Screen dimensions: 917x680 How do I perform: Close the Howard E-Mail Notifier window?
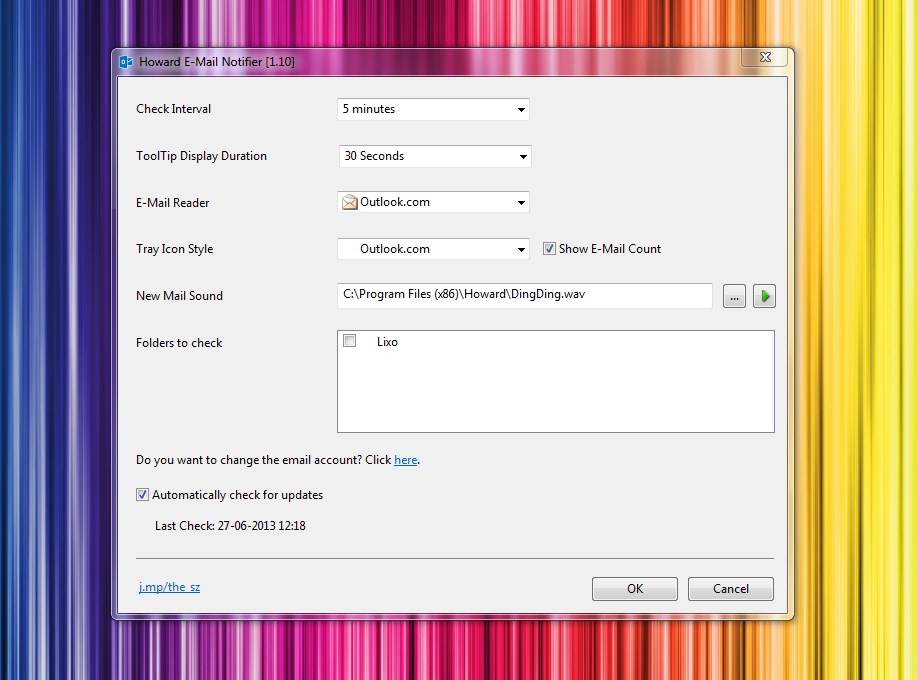[x=765, y=57]
